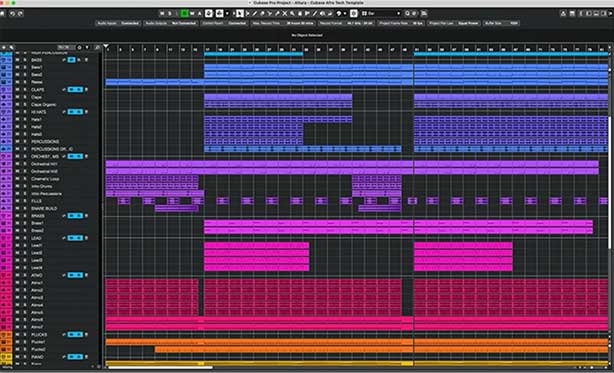The height and width of the screenshot is (373, 614).
Task: Click the Project Pan Law Equal Power field
Action: tap(454, 23)
